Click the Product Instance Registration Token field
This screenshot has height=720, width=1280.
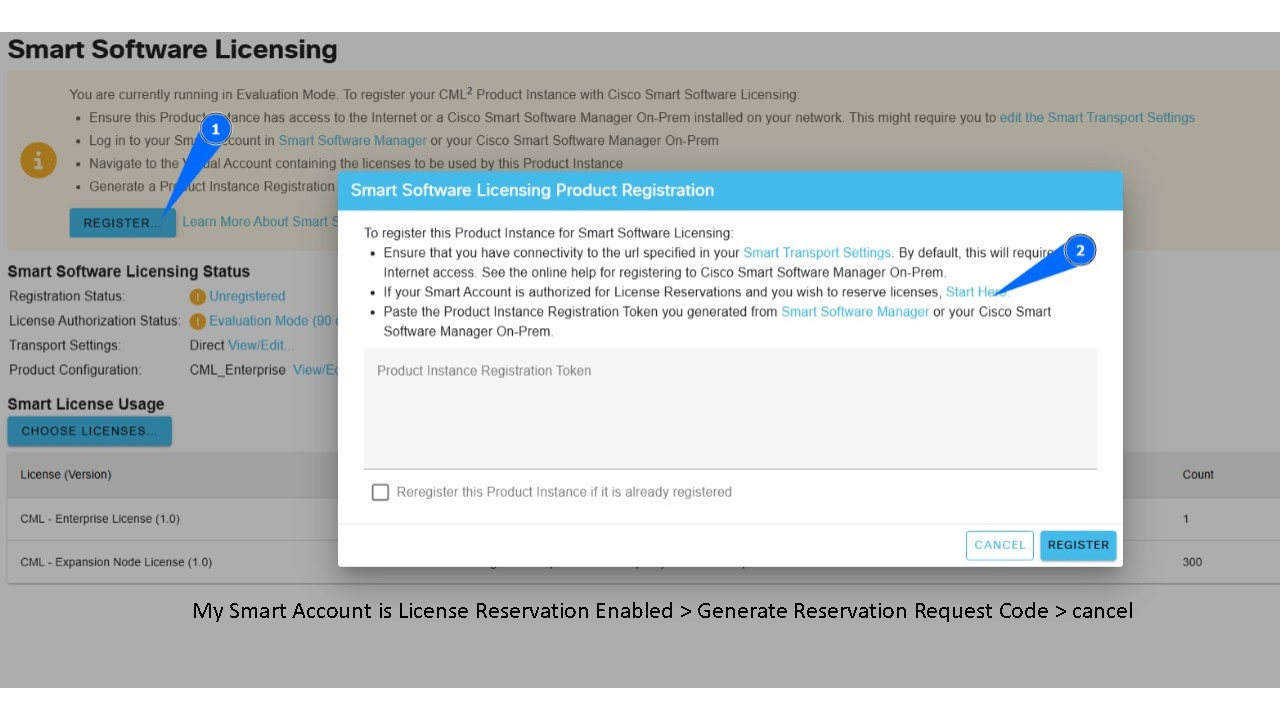(730, 408)
